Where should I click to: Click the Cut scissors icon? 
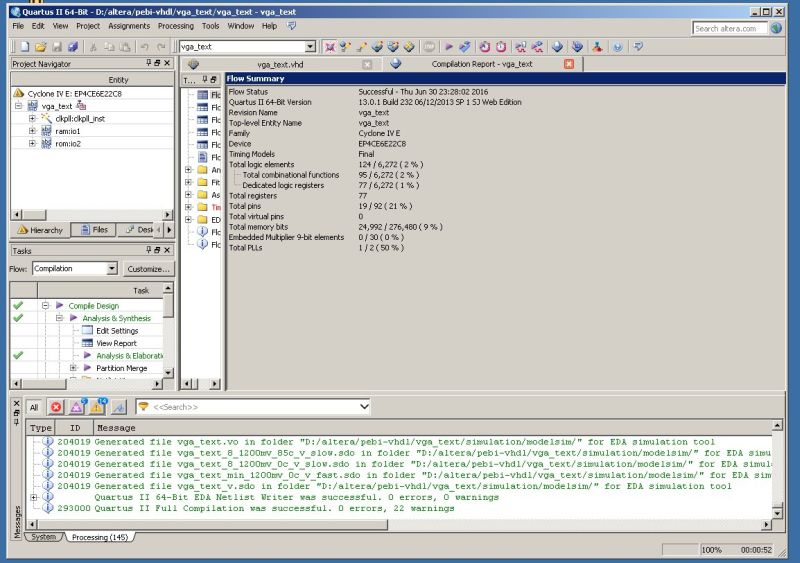[x=93, y=47]
